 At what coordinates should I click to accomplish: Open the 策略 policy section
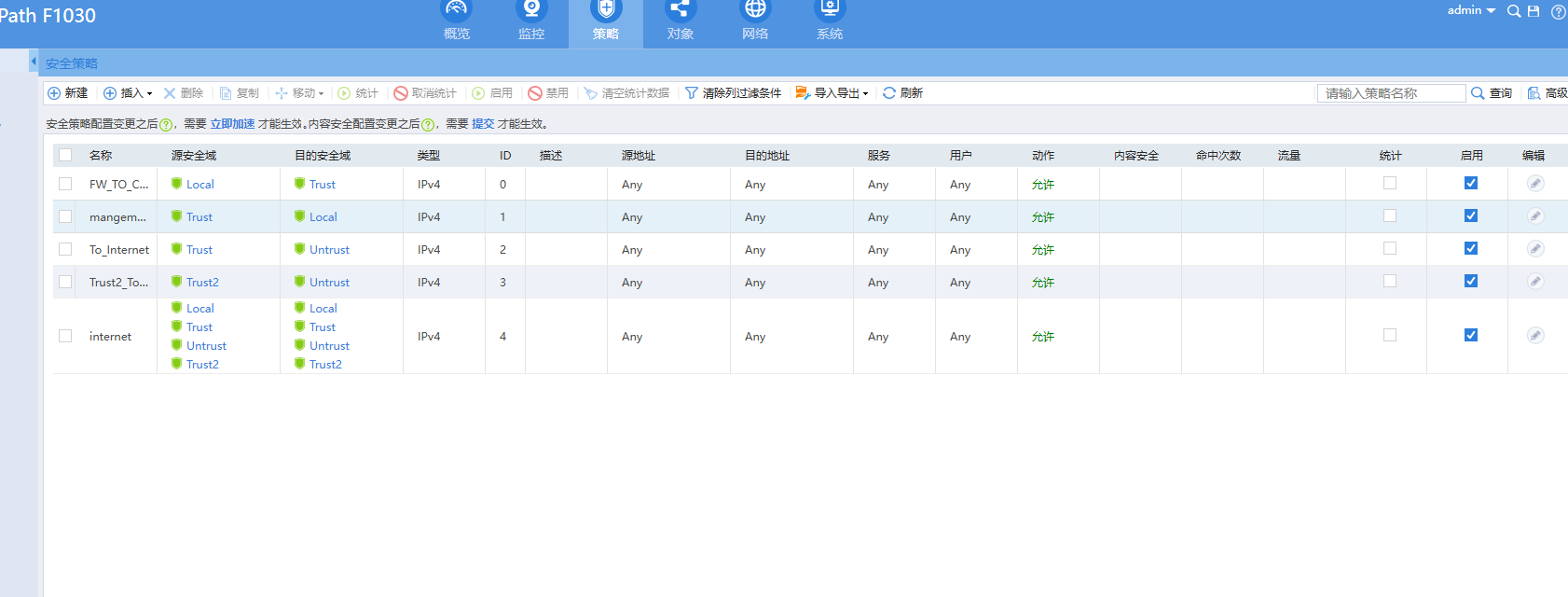pos(606,22)
